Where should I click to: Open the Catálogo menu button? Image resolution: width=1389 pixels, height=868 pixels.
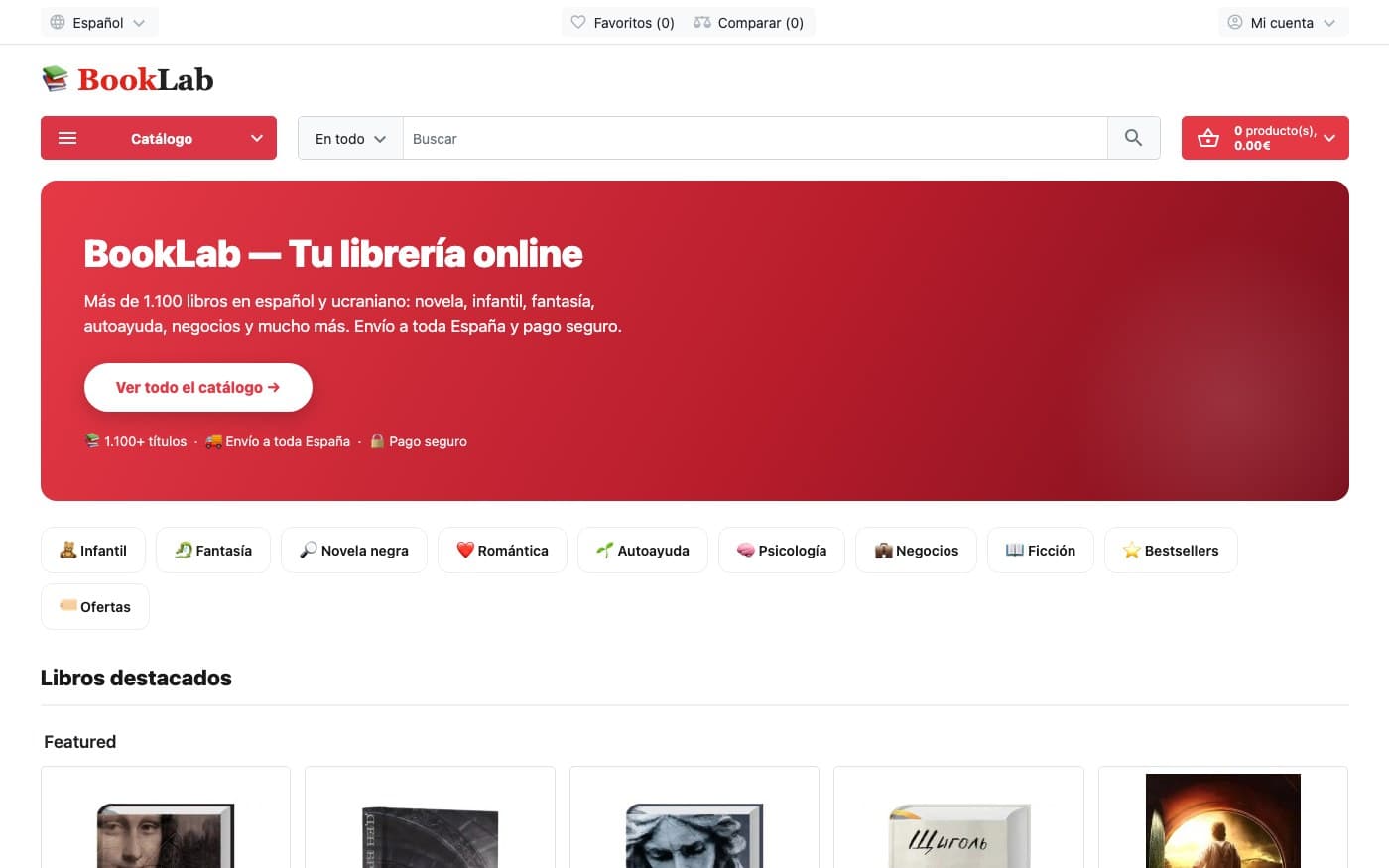tap(159, 138)
